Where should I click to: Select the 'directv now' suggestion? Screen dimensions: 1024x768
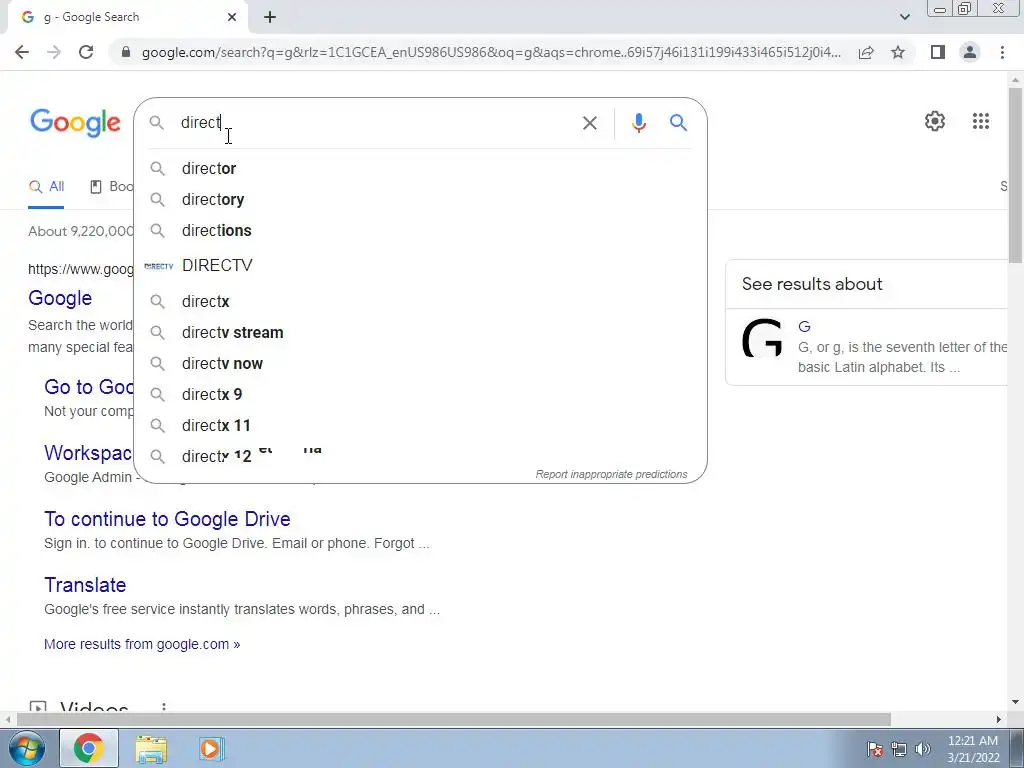tap(420, 364)
